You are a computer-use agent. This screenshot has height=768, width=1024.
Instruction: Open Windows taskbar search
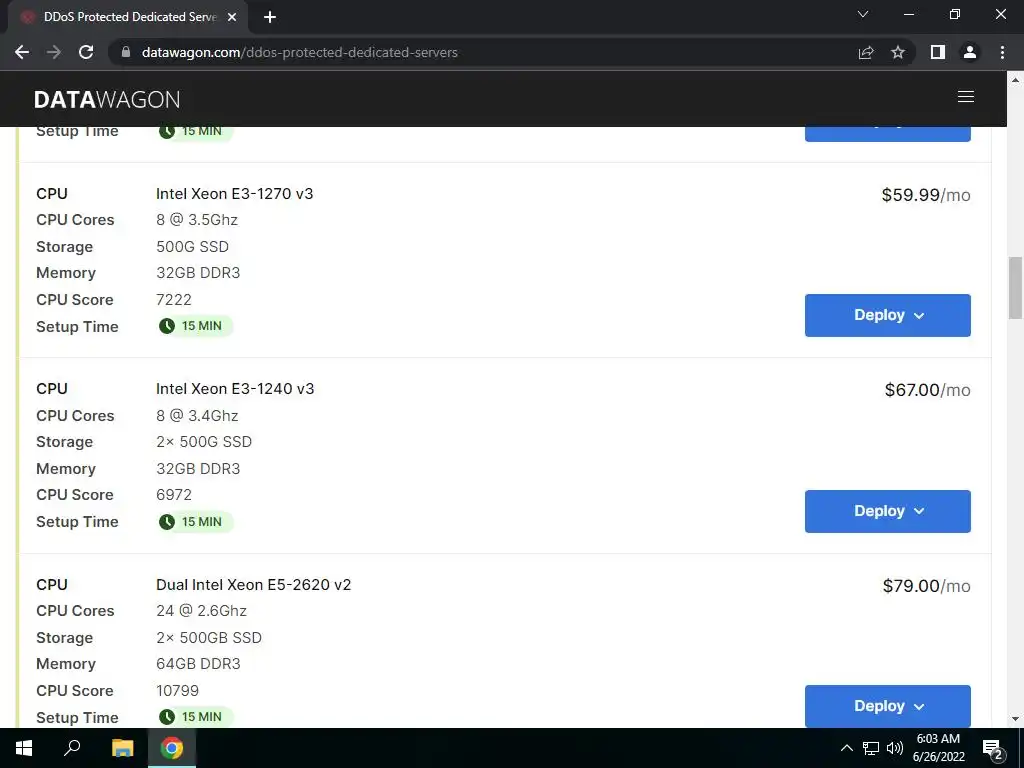[72, 748]
